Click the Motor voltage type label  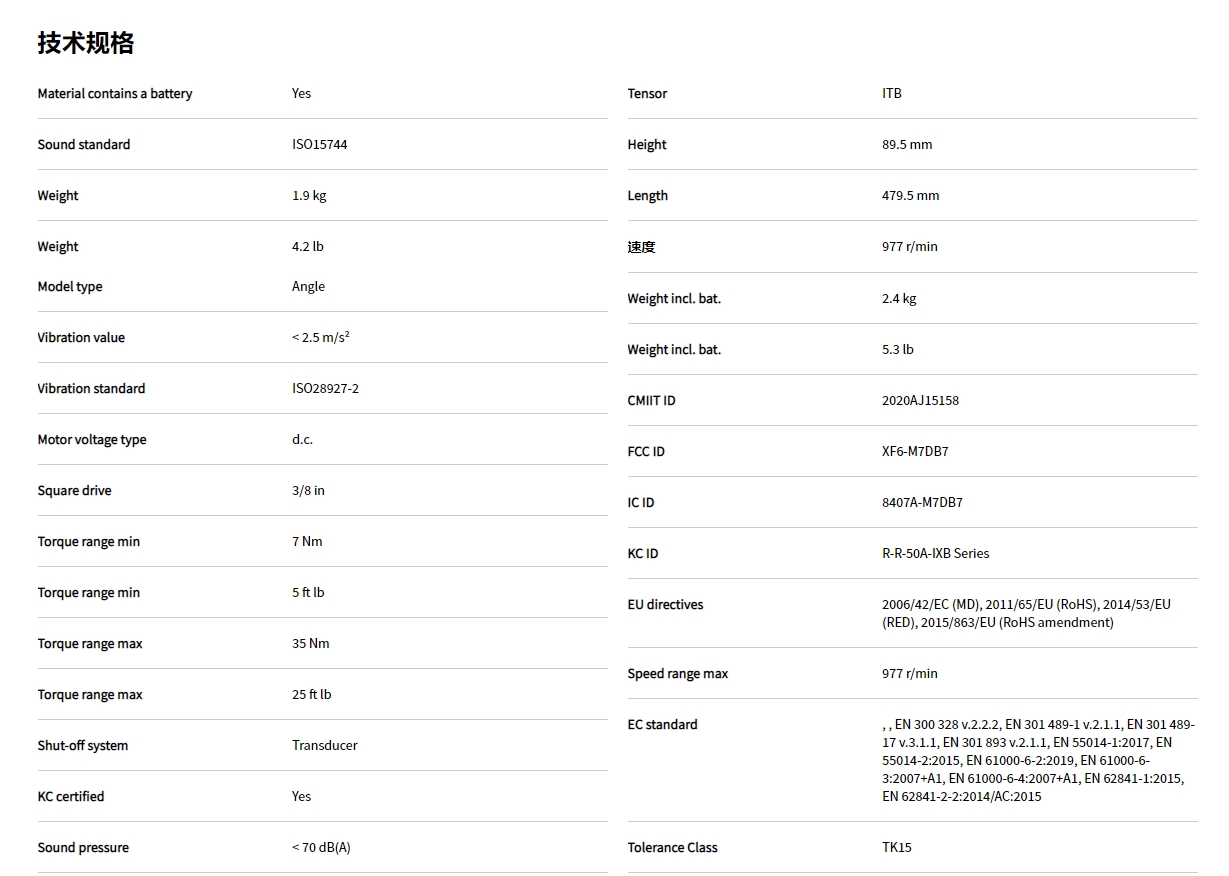(92, 440)
